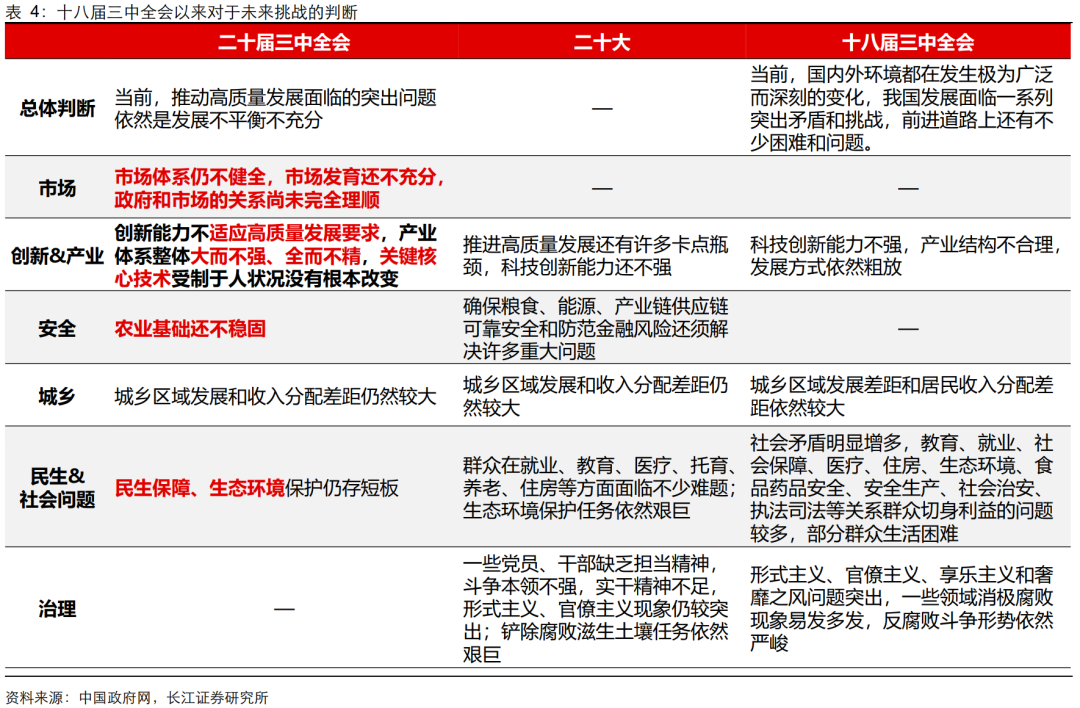Select column header '二十大'

click(601, 42)
